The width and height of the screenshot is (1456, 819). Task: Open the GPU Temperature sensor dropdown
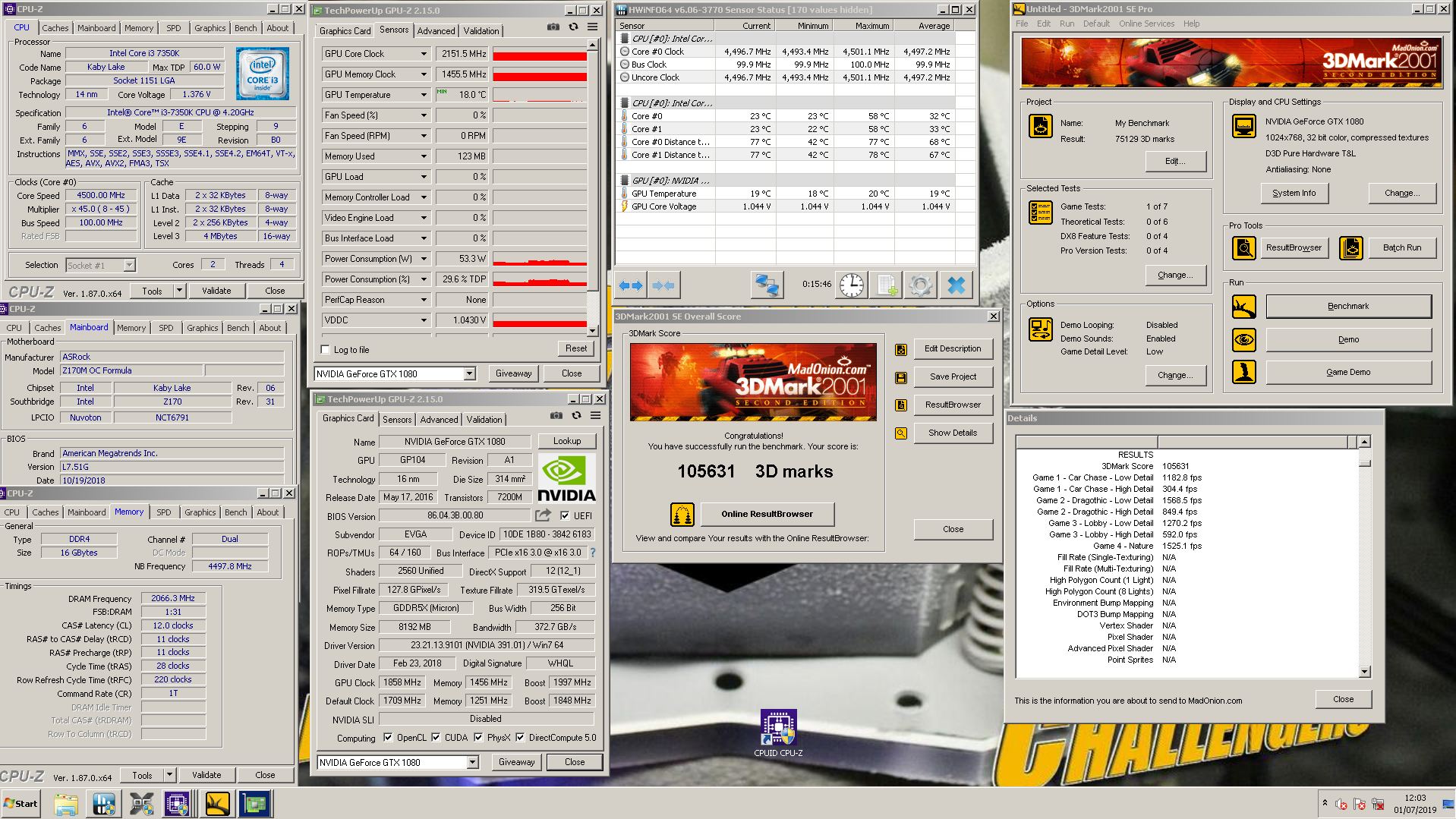424,95
